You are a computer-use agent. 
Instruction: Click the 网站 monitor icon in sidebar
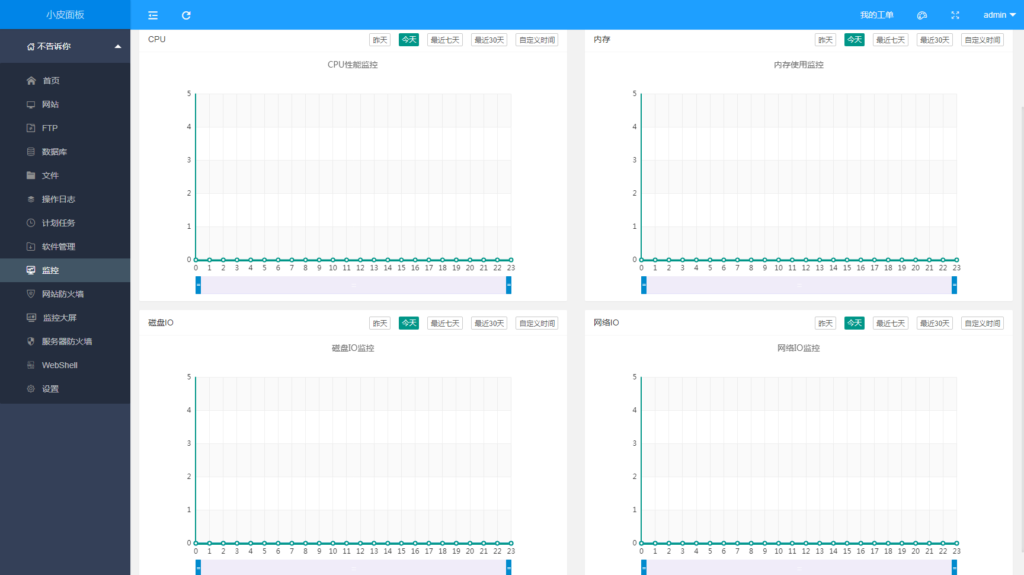(x=31, y=105)
